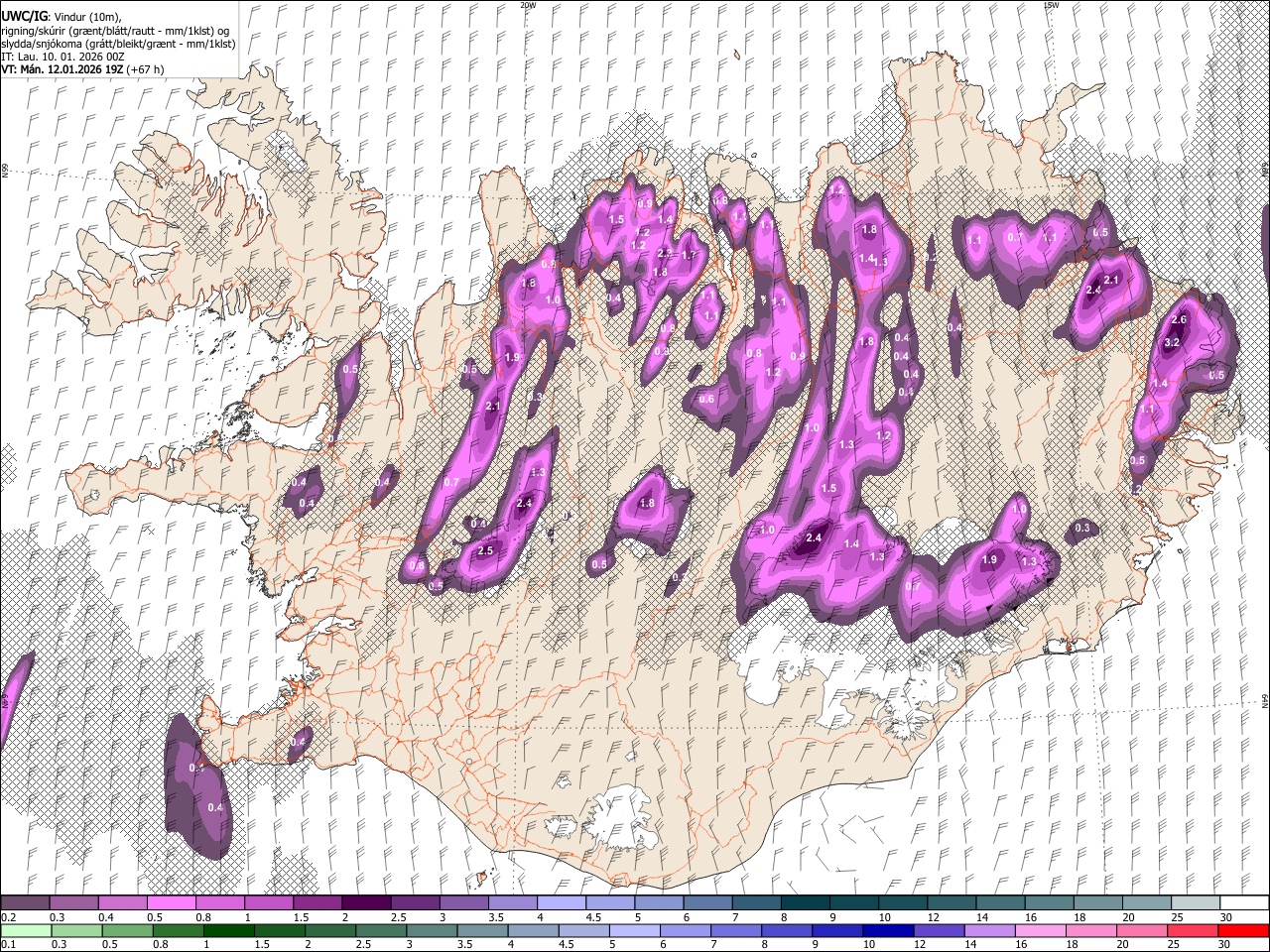Select the 0.1 pale green swatch, bottom legend row
This screenshot has width=1270, height=952.
click(26, 930)
